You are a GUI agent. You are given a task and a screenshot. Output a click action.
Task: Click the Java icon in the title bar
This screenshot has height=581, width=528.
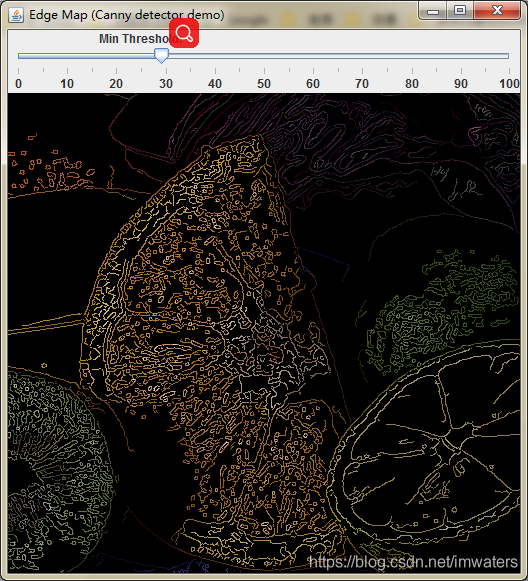(16, 15)
